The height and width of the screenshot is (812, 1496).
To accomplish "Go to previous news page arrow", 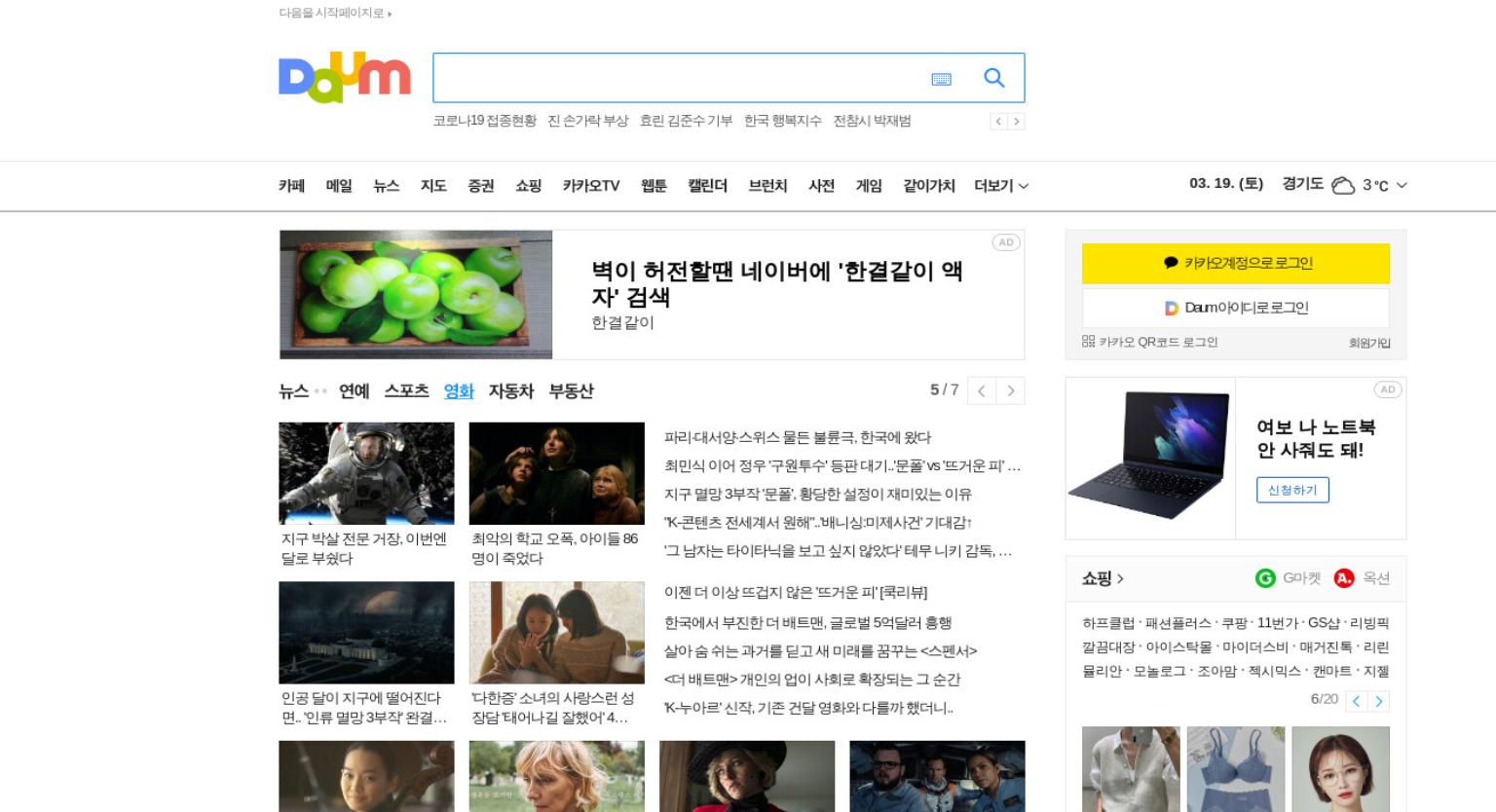I will point(982,390).
